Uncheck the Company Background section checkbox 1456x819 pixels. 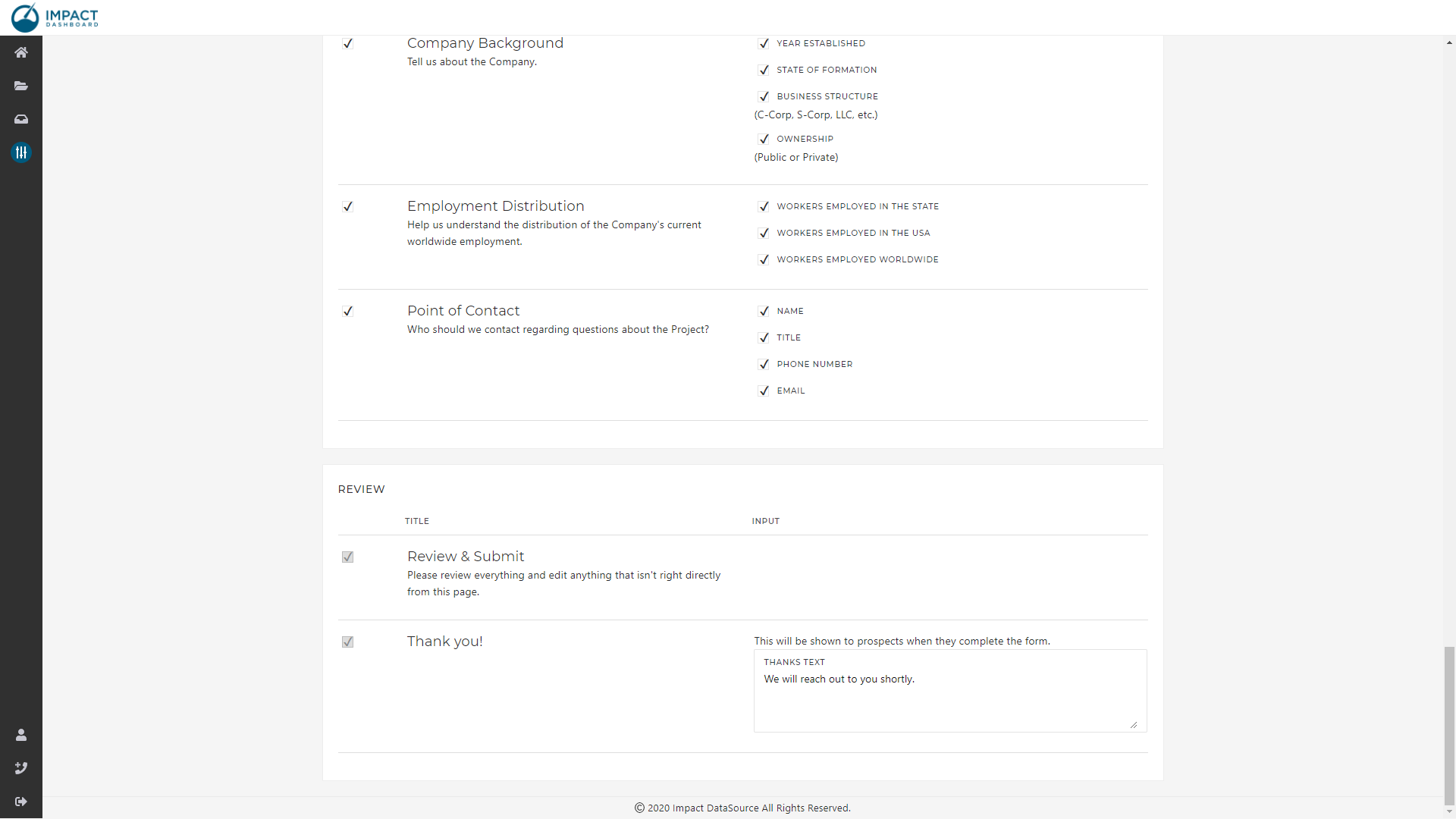(x=348, y=43)
